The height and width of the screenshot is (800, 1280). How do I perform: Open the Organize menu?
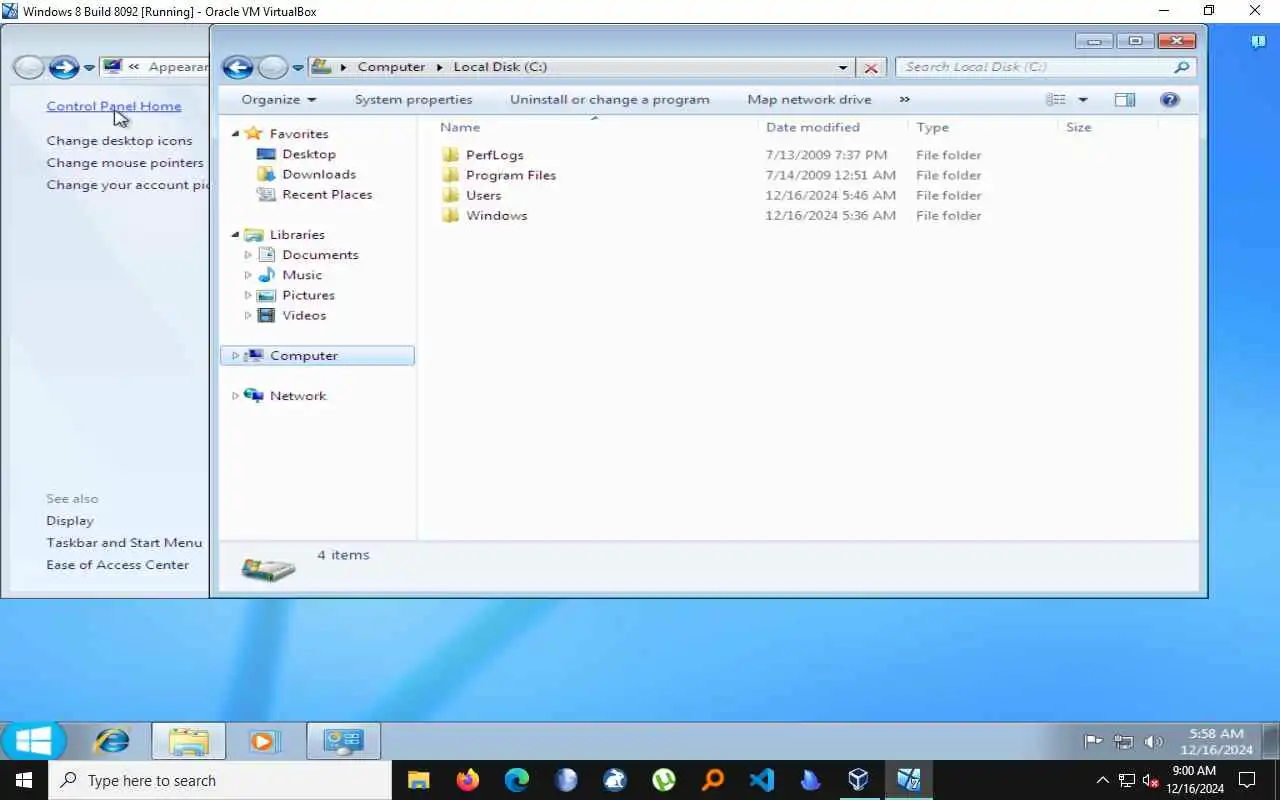(x=278, y=99)
